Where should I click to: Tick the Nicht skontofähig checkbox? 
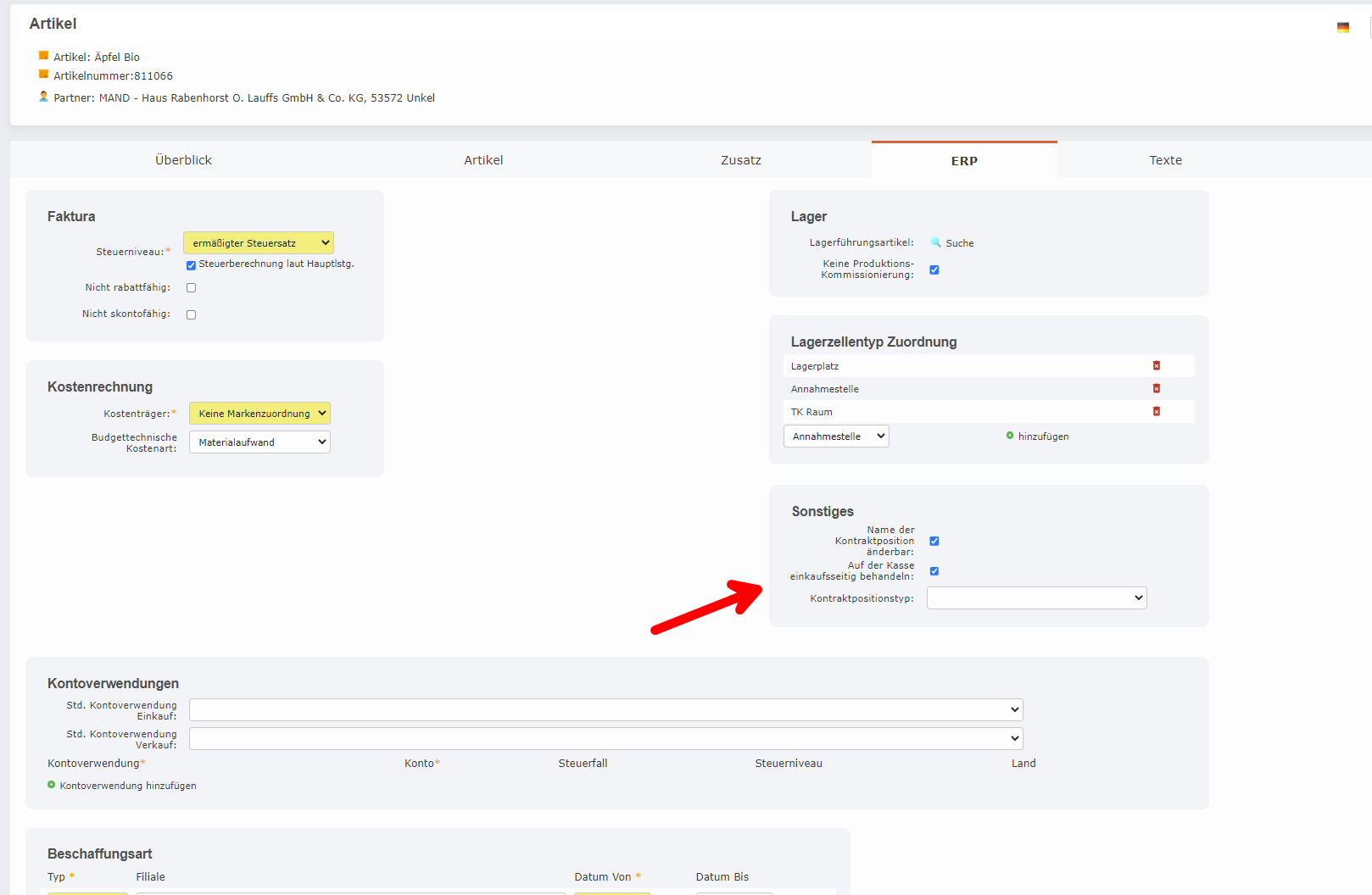pos(191,314)
